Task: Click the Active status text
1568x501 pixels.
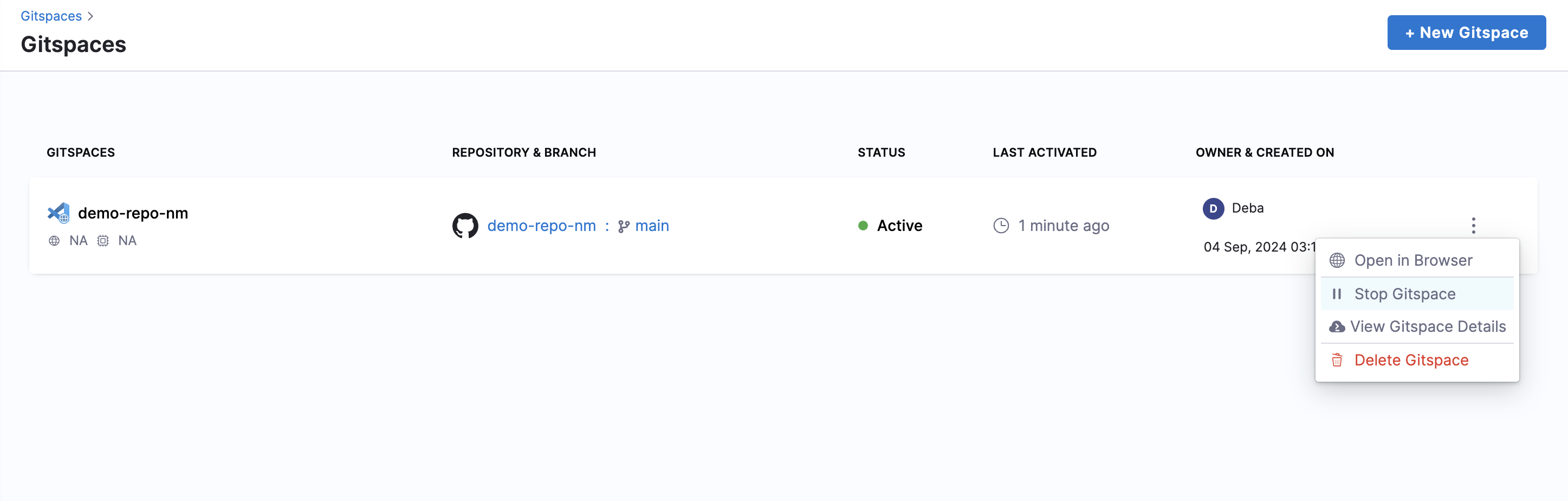Action: click(899, 226)
